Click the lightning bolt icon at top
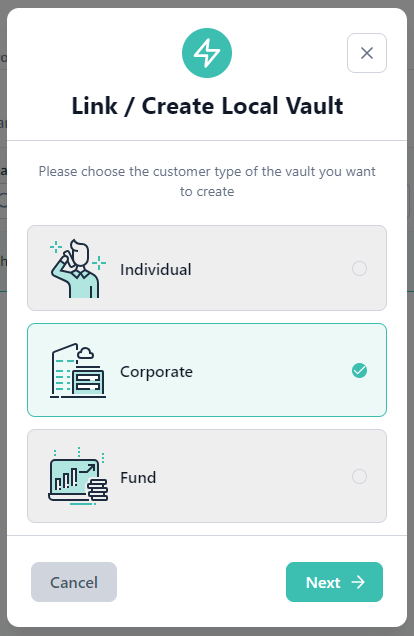Image resolution: width=414 pixels, height=636 pixels. point(207,53)
